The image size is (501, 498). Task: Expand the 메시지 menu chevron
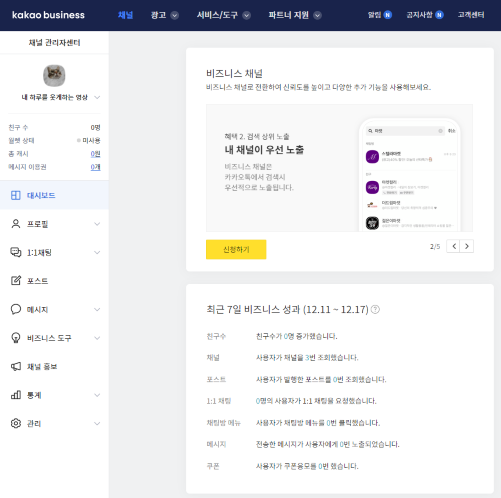[x=97, y=309]
